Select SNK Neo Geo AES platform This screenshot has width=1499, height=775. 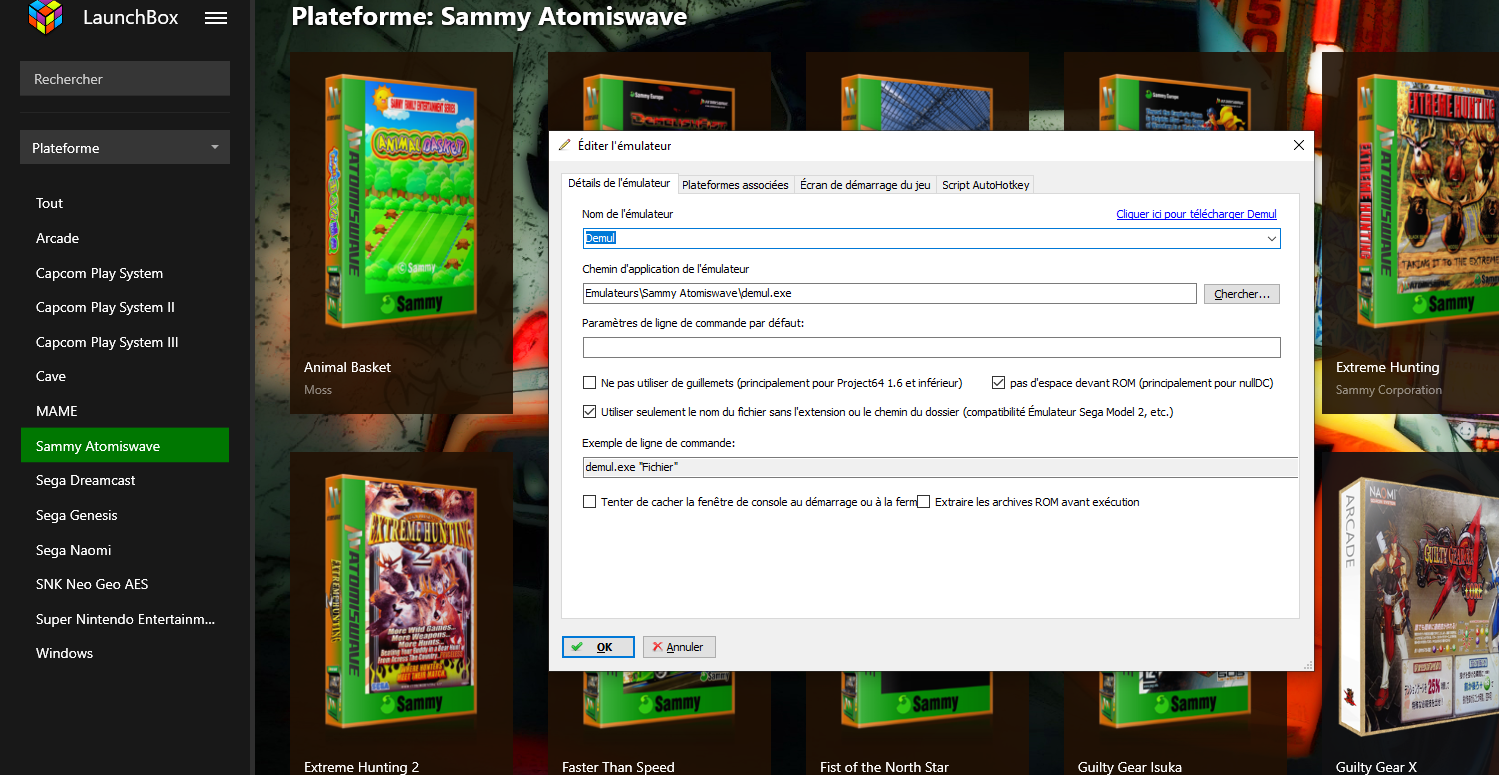[125, 584]
